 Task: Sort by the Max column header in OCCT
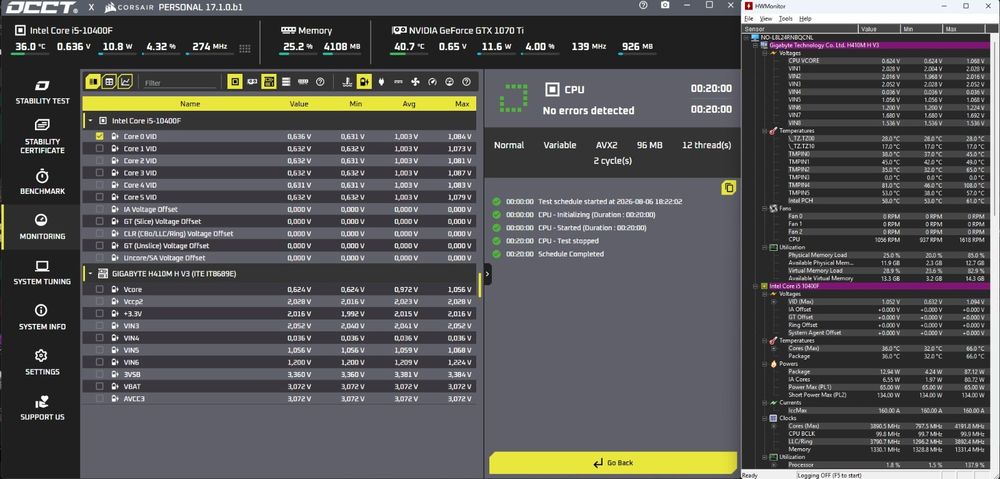[x=462, y=104]
